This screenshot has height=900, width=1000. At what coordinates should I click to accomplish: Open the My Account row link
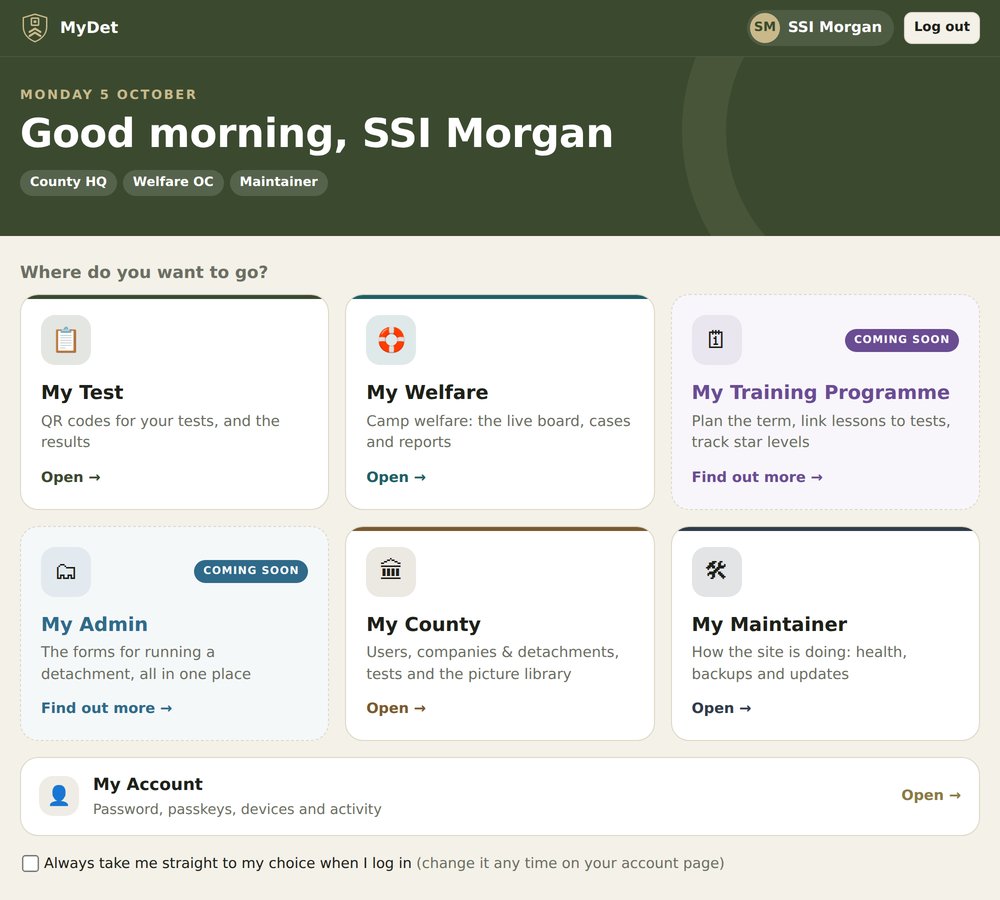click(930, 795)
